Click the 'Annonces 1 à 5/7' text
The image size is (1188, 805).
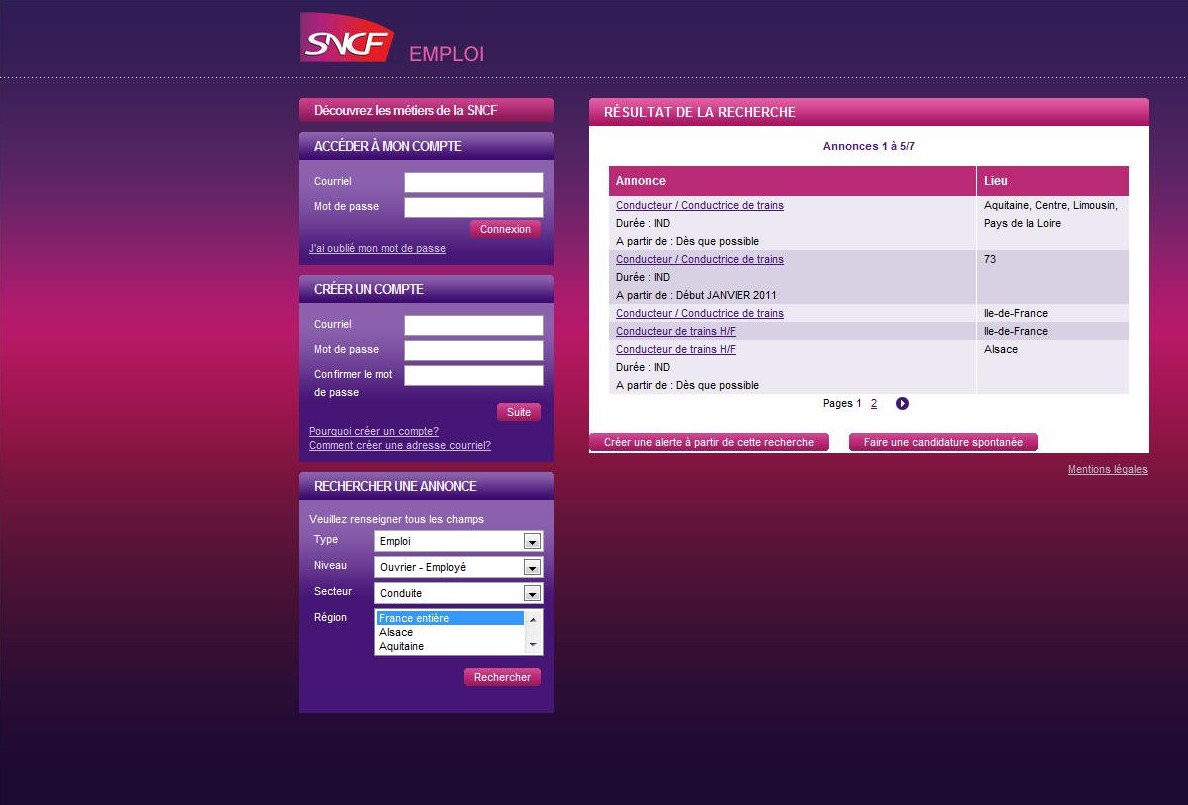(869, 146)
